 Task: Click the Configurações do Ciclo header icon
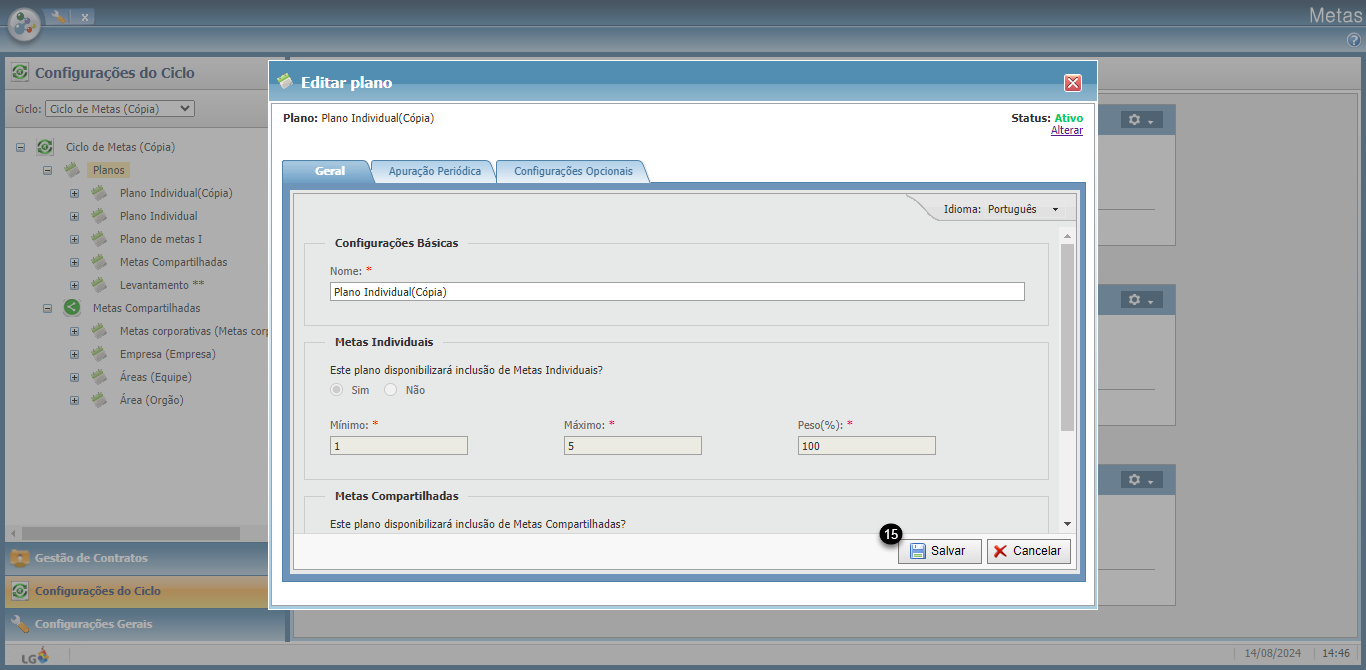point(20,73)
